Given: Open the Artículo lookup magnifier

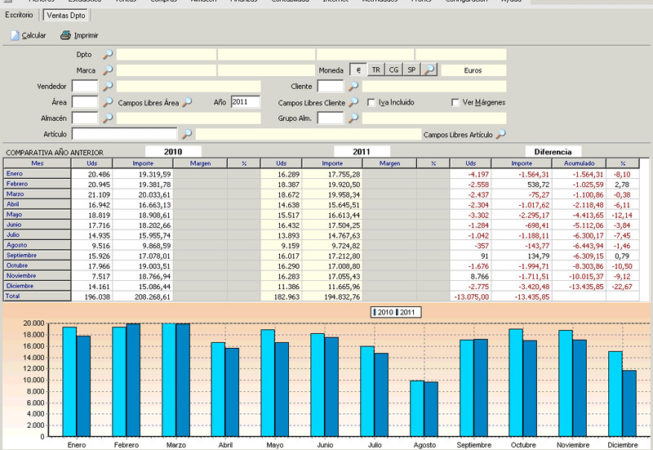Looking at the screenshot, I should 187,134.
